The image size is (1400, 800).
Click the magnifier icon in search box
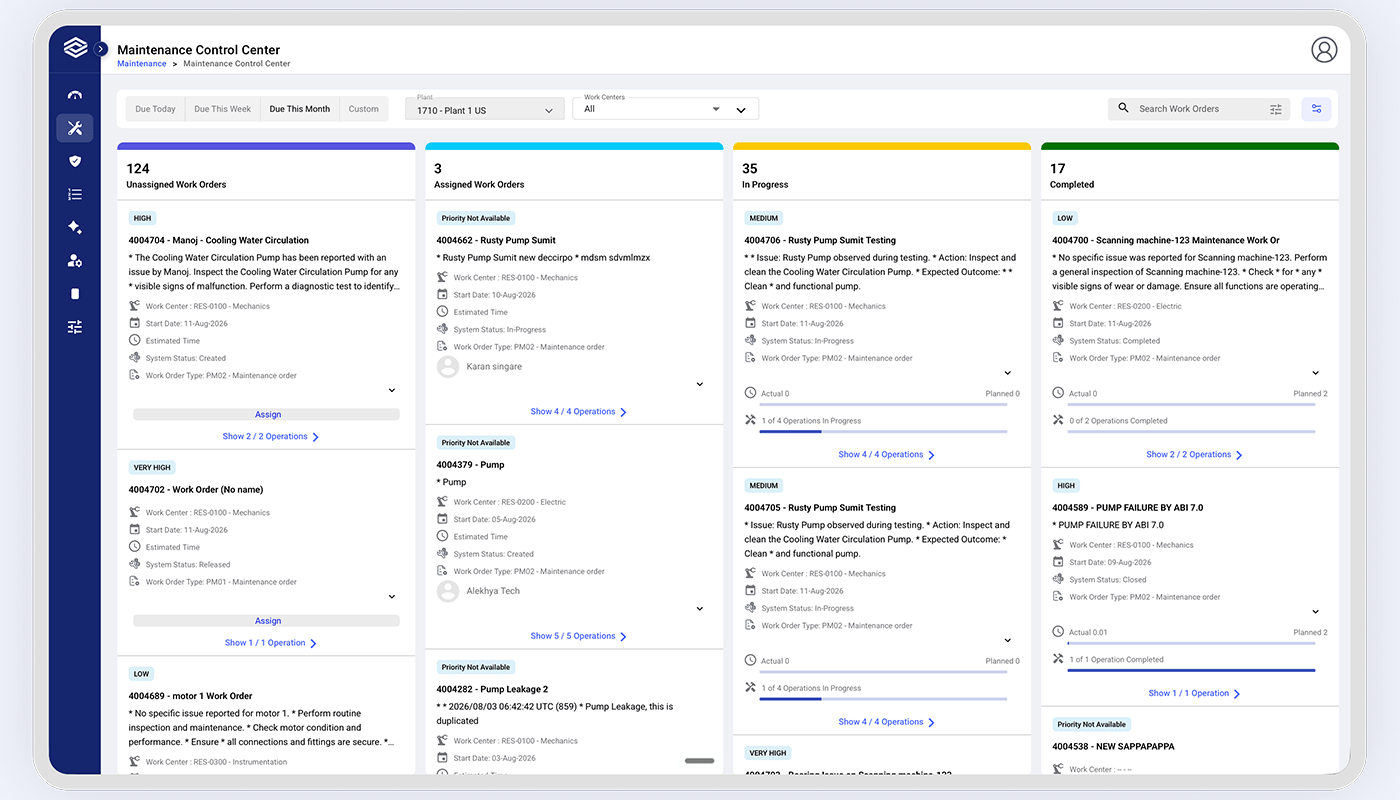point(1123,108)
